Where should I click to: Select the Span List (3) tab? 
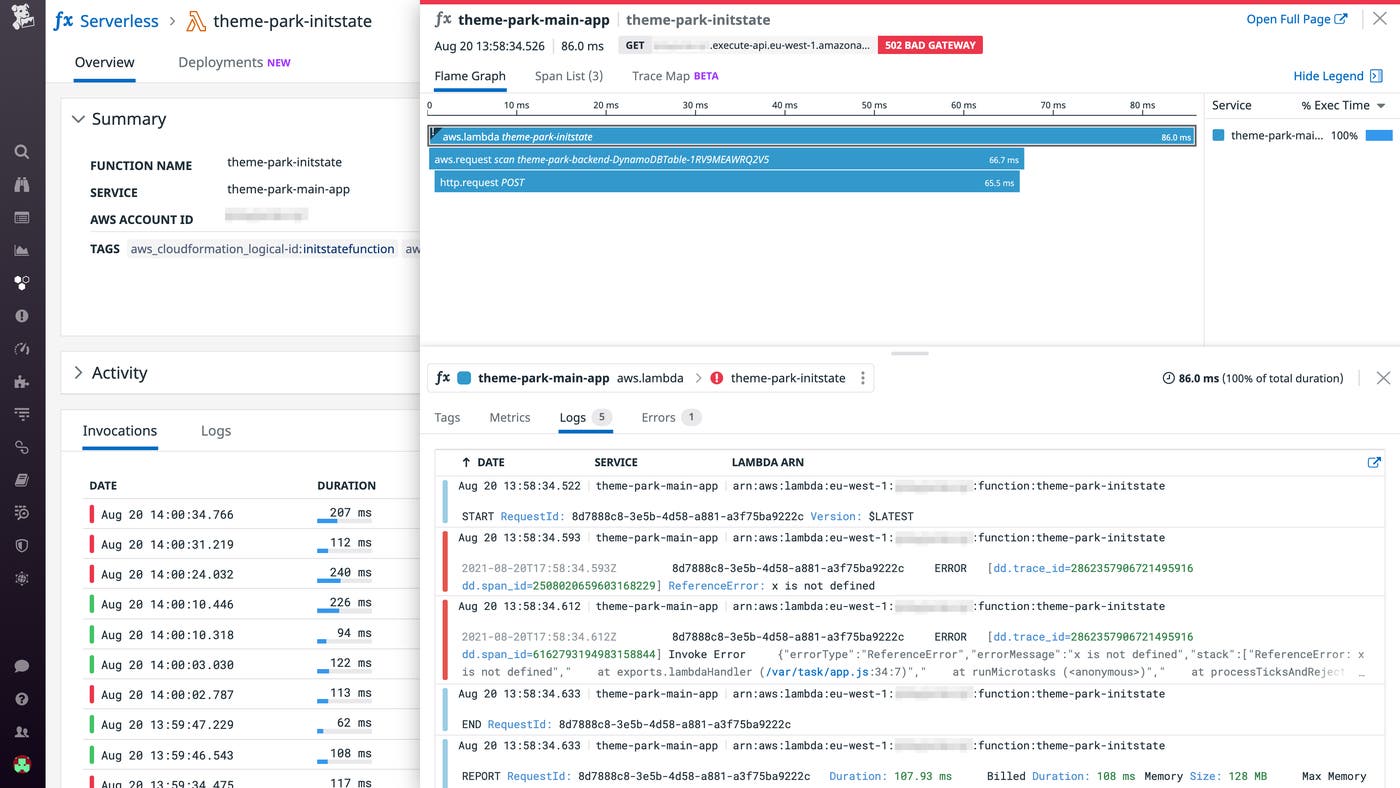(569, 76)
